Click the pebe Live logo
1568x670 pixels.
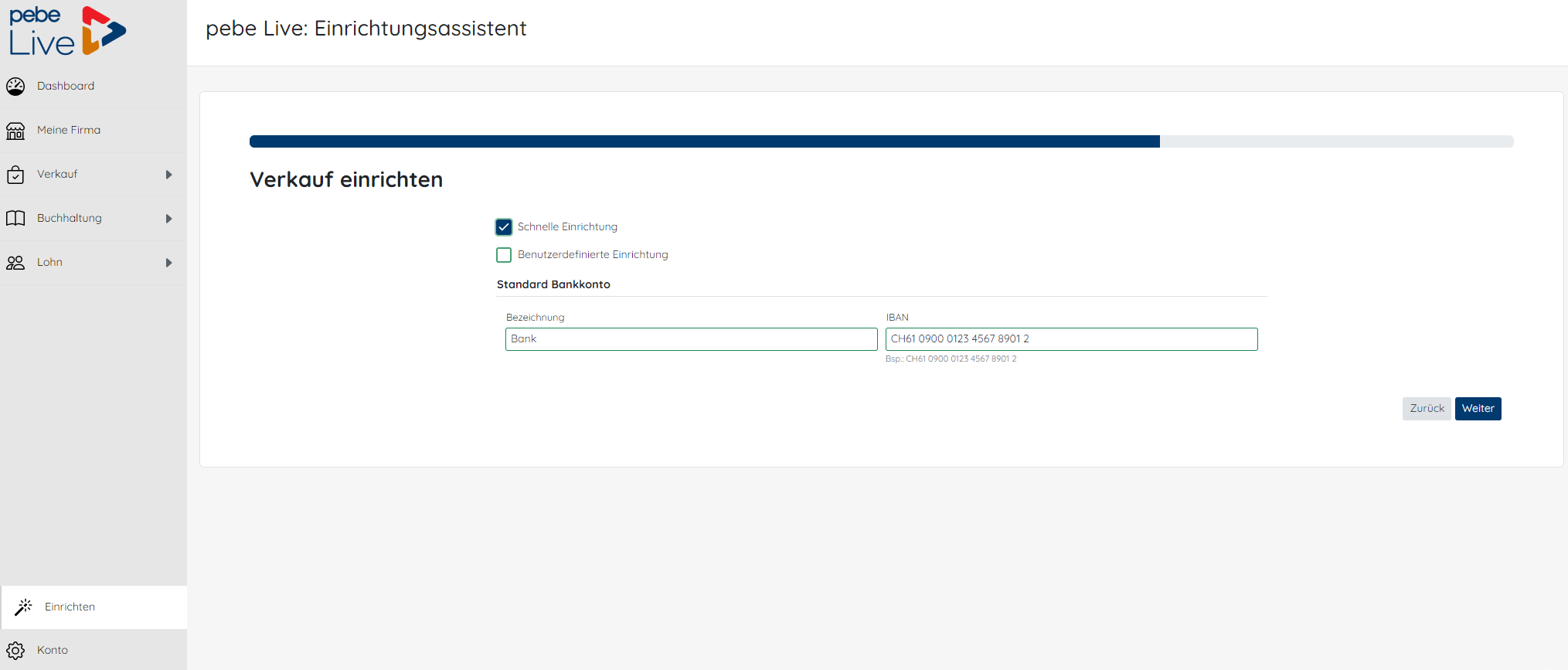point(67,31)
